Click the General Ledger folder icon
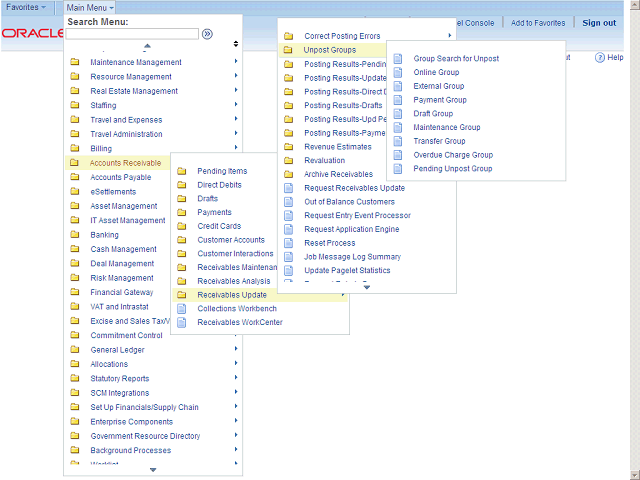640x480 pixels. (x=75, y=349)
